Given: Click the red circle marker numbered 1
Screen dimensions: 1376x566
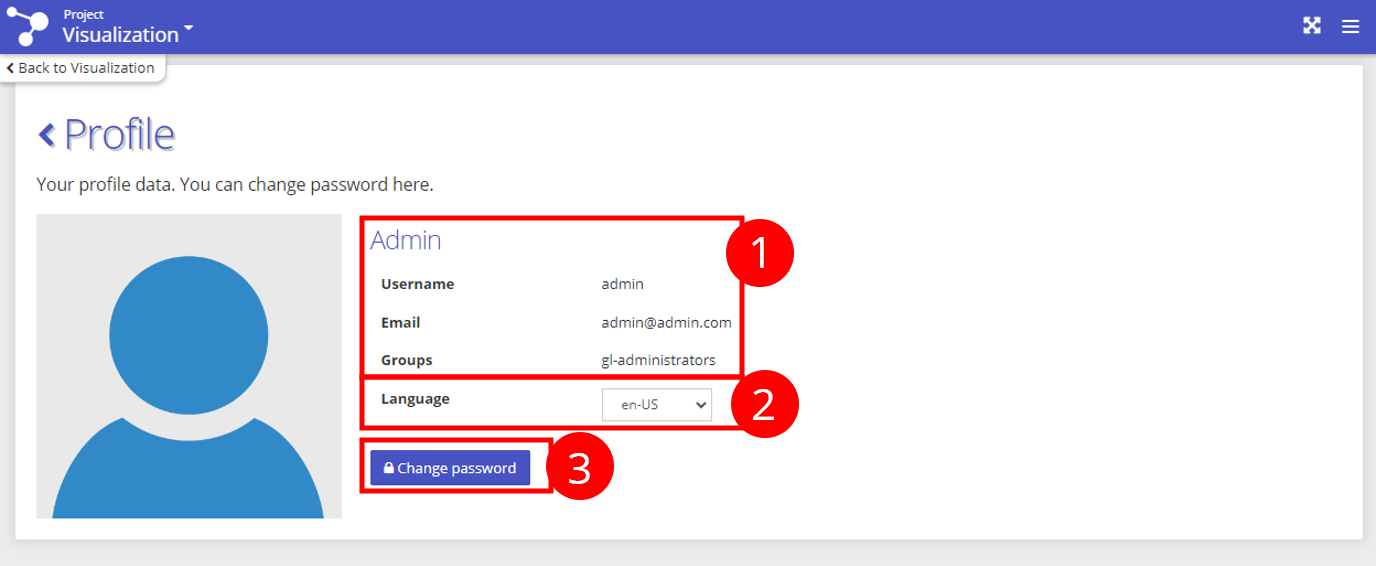Looking at the screenshot, I should (x=759, y=253).
